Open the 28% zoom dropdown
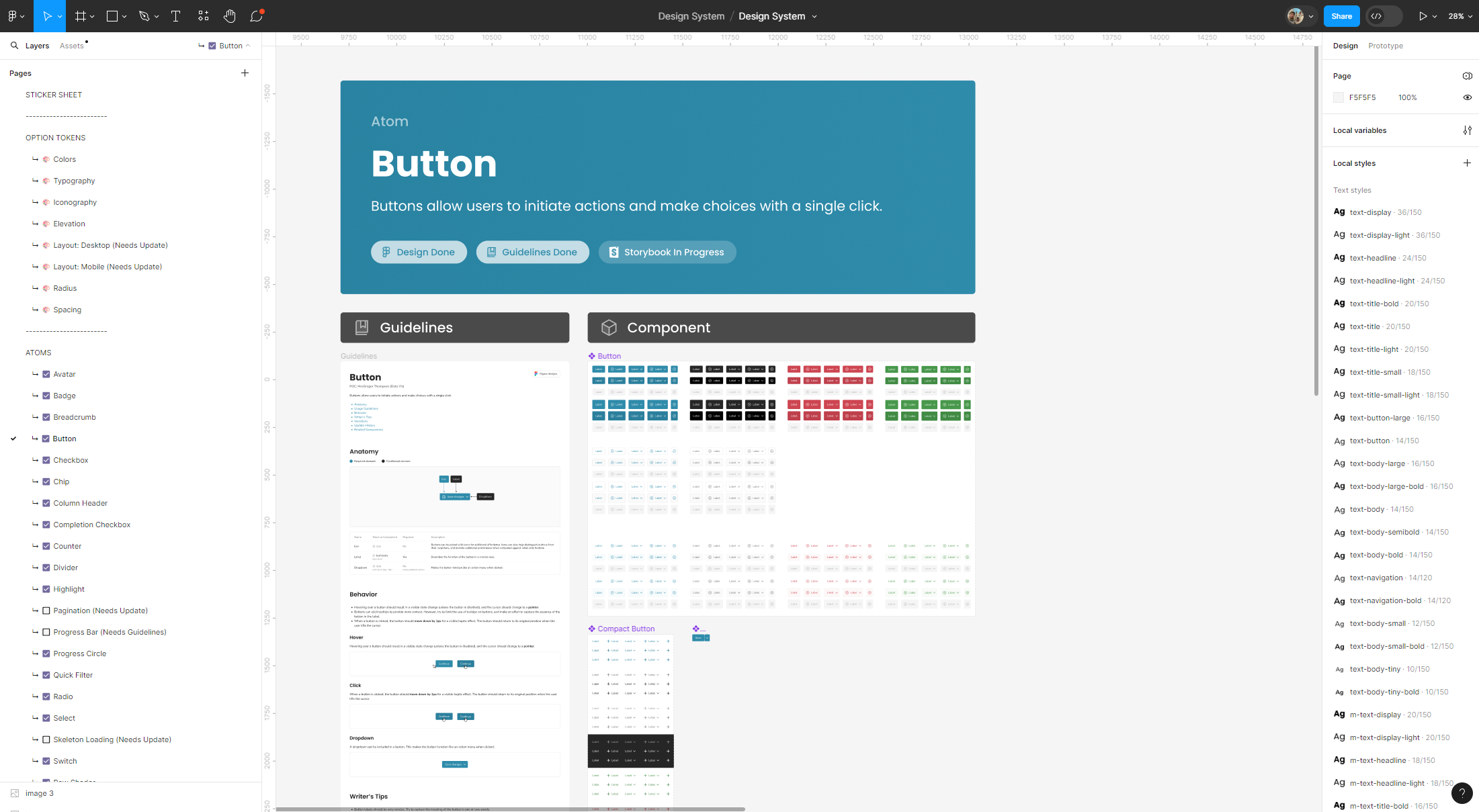This screenshot has height=812, width=1479. pyautogui.click(x=1460, y=16)
